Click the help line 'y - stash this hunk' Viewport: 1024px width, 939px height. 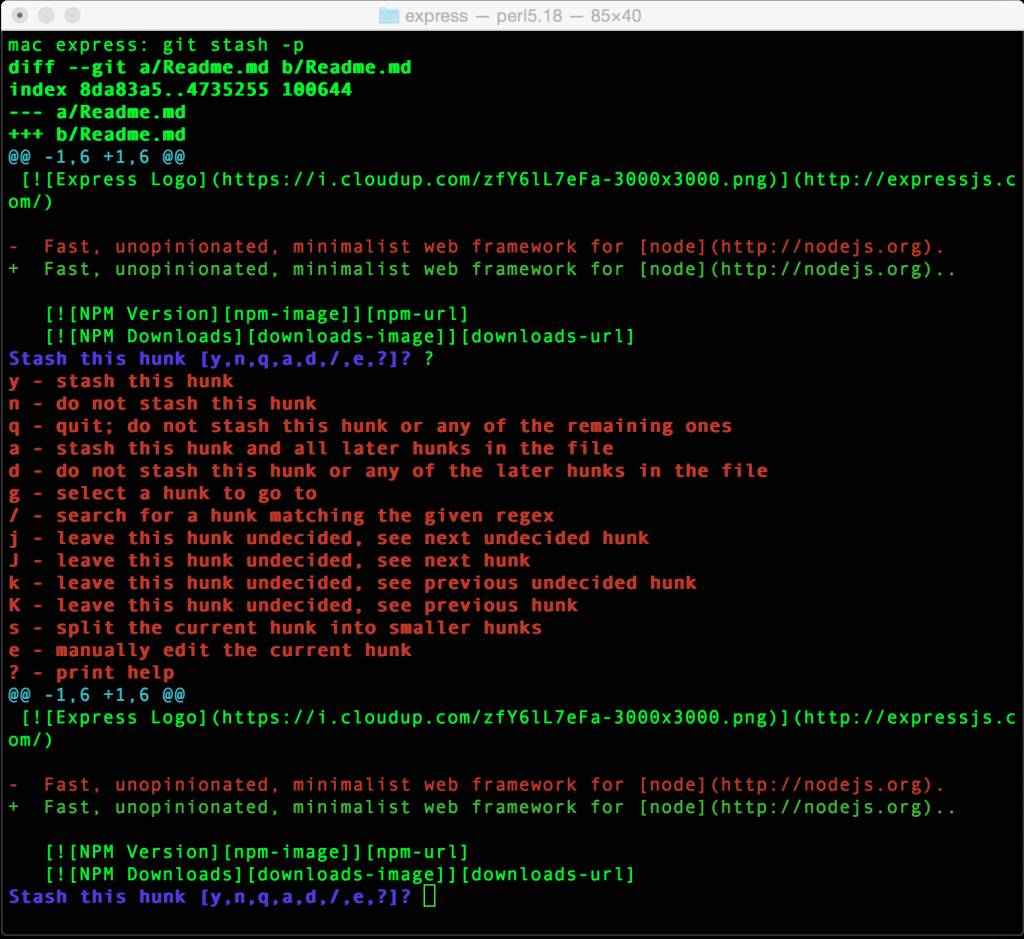pyautogui.click(x=121, y=381)
